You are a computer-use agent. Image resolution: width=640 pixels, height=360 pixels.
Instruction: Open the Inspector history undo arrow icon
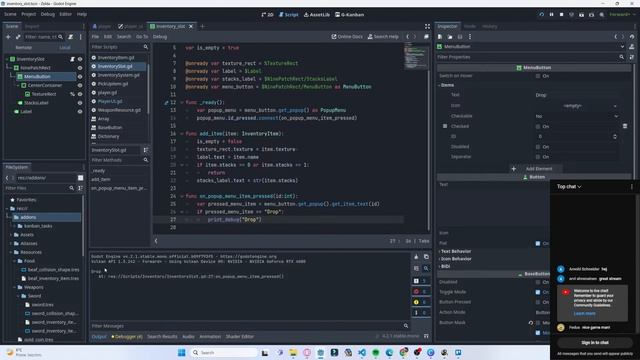click(632, 37)
